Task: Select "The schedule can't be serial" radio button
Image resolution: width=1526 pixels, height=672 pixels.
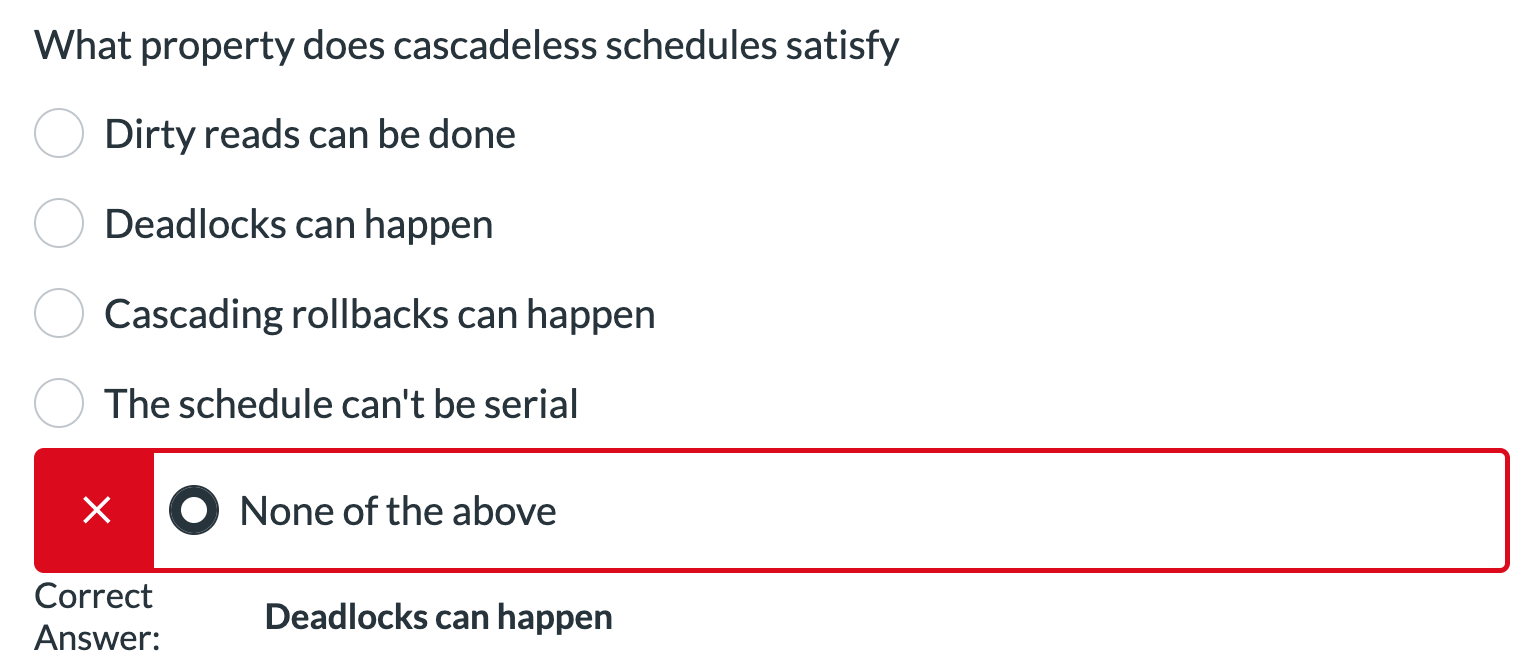Action: click(58, 404)
